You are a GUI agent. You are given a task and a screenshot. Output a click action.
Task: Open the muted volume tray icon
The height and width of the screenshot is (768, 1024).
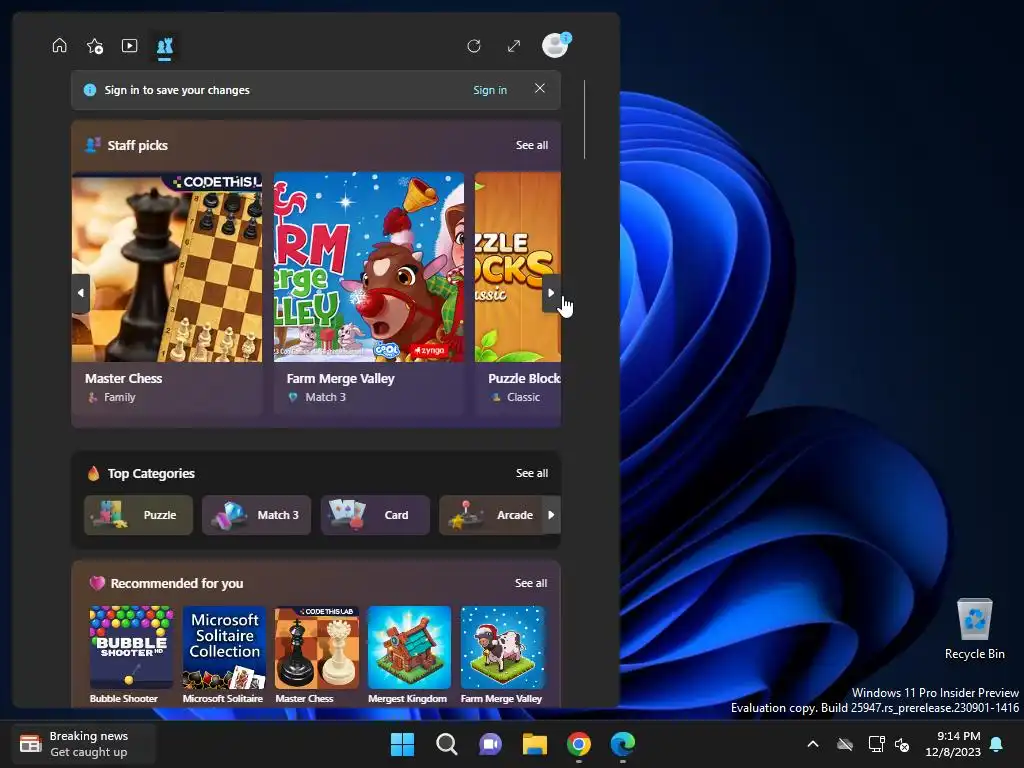tap(902, 744)
